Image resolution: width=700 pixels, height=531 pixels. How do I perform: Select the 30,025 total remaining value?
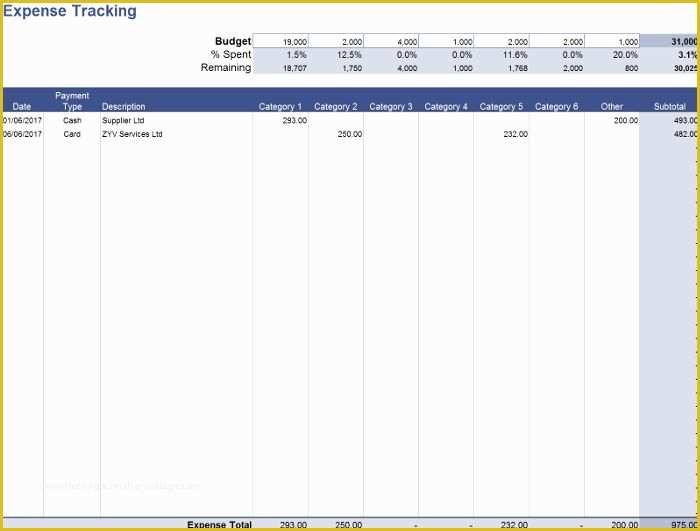click(685, 68)
